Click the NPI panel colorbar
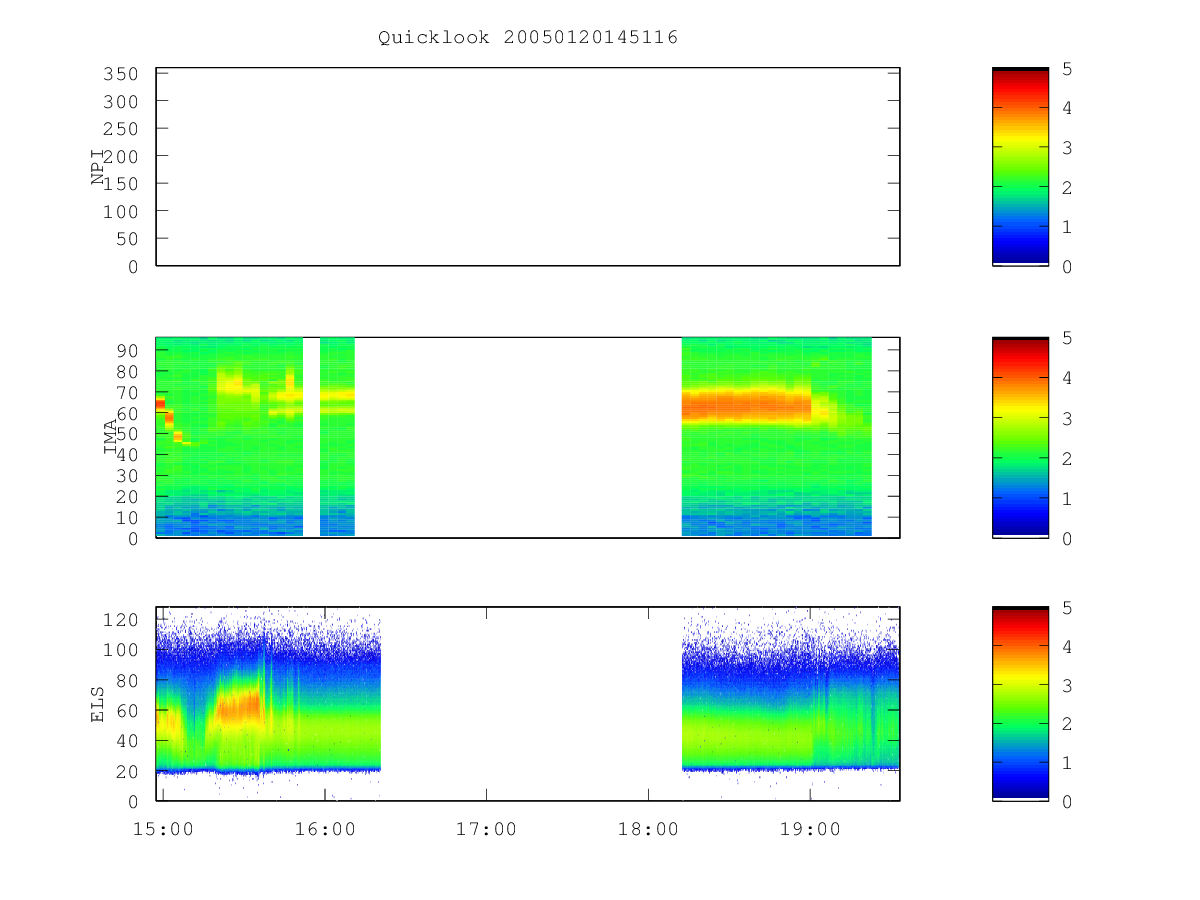The height and width of the screenshot is (900, 1200). (x=1020, y=167)
